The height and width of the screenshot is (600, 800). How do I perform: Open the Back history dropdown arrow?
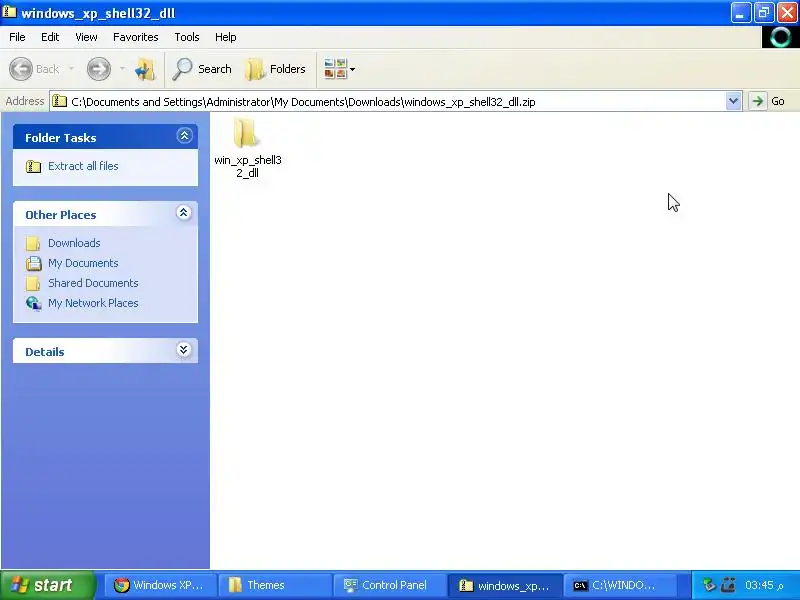pos(71,69)
